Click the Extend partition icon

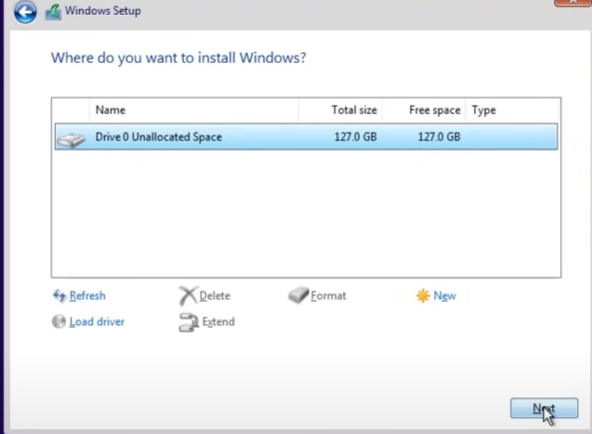[188, 322]
